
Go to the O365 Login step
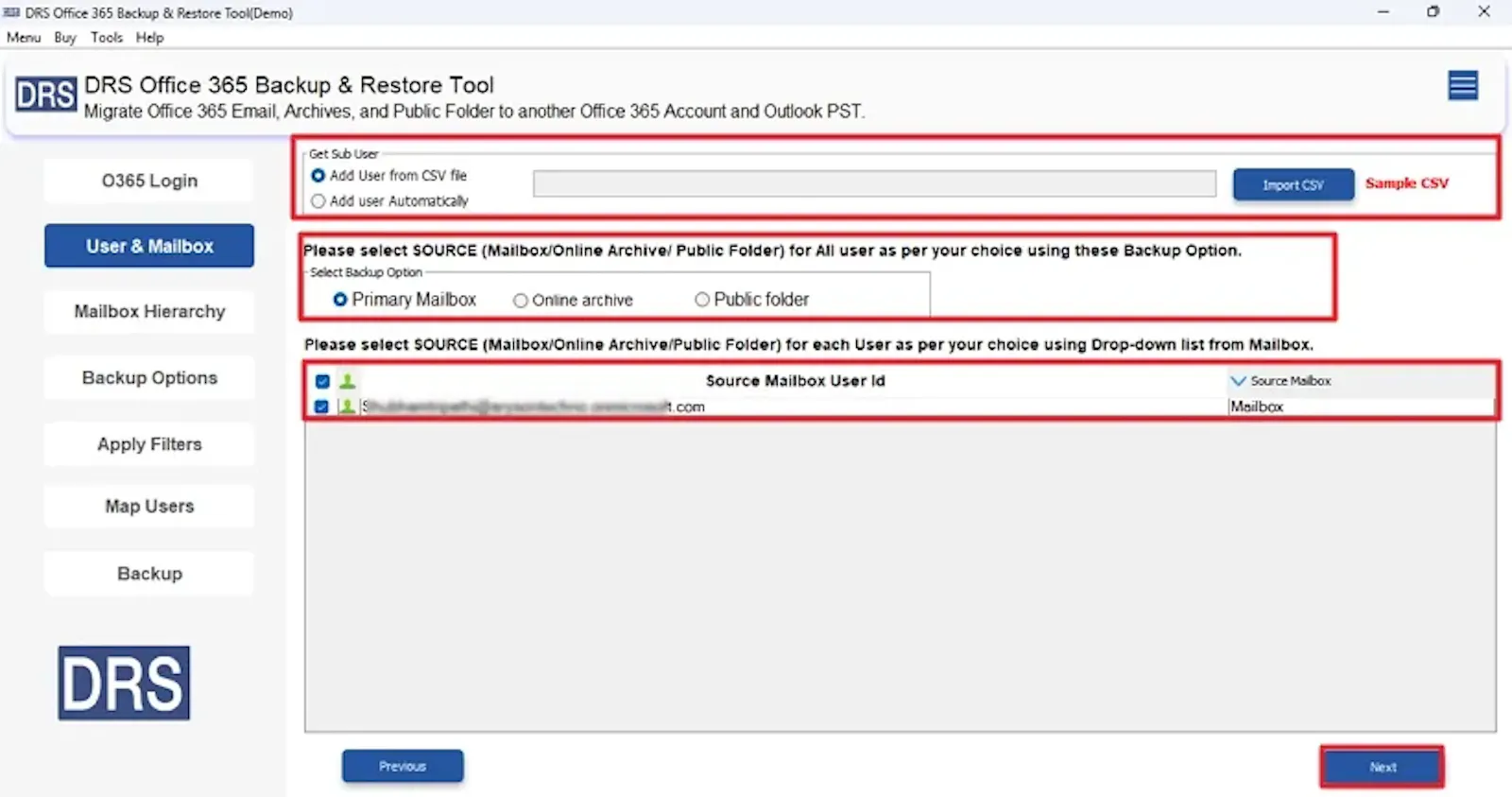tap(149, 181)
